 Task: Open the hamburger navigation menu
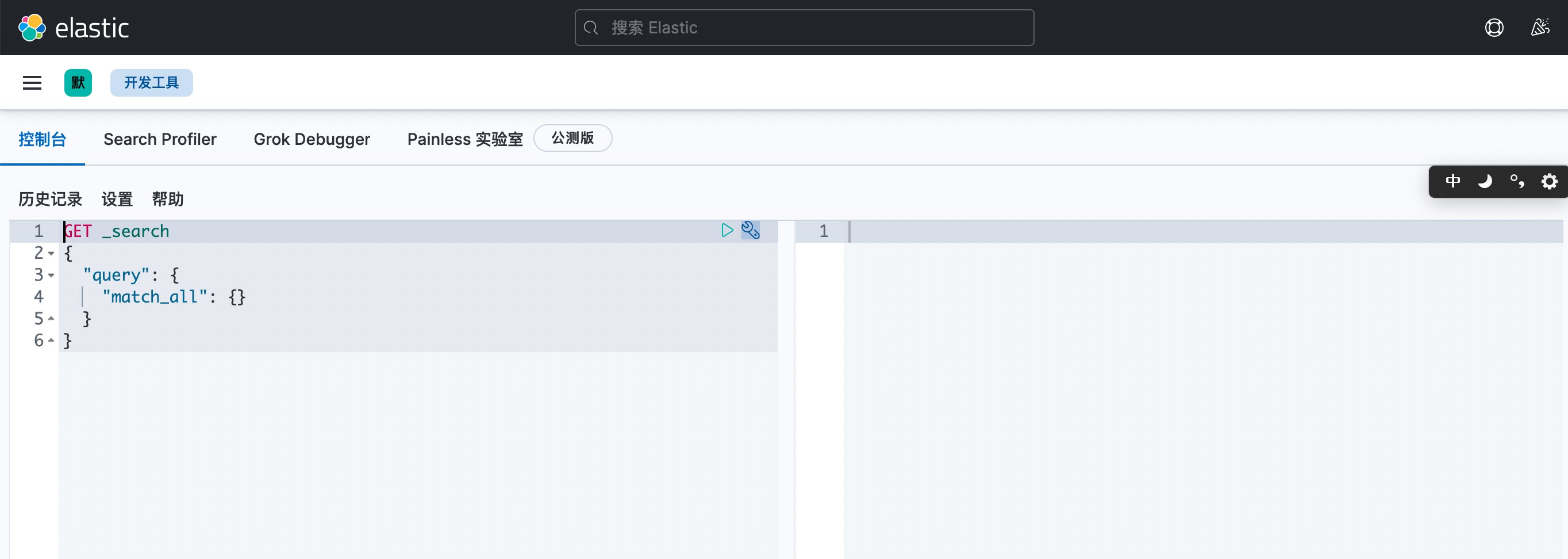(32, 83)
